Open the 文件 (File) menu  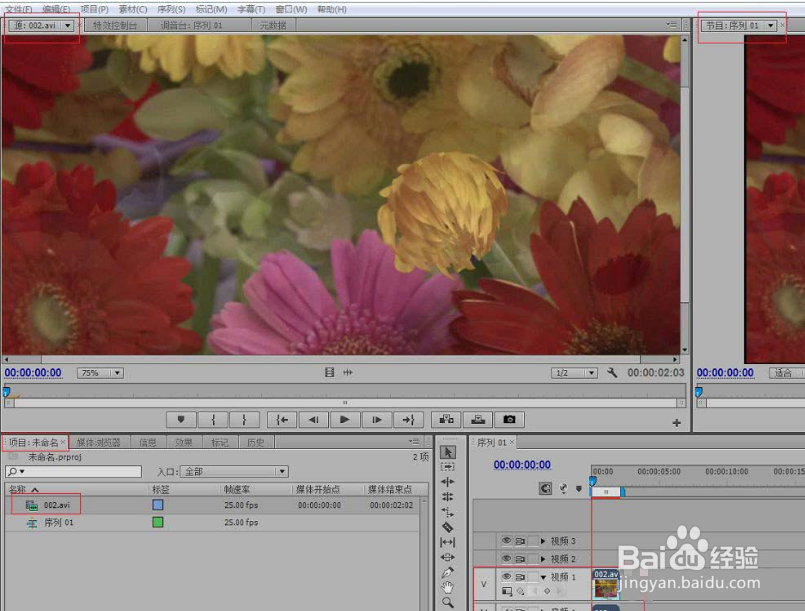coord(18,9)
